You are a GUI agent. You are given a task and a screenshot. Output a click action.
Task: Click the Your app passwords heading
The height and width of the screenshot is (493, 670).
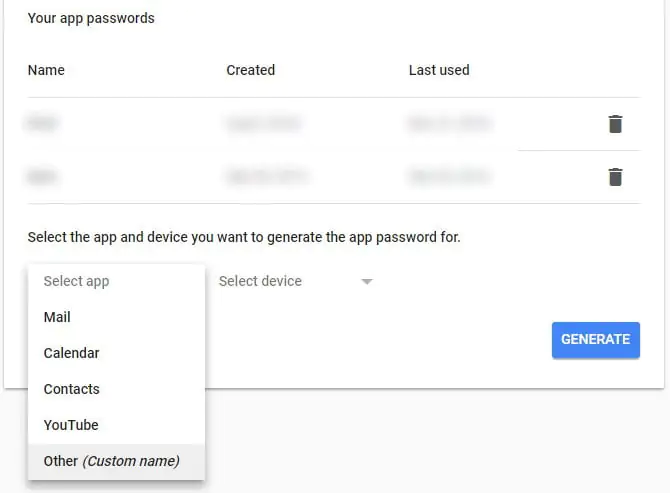[x=91, y=18]
